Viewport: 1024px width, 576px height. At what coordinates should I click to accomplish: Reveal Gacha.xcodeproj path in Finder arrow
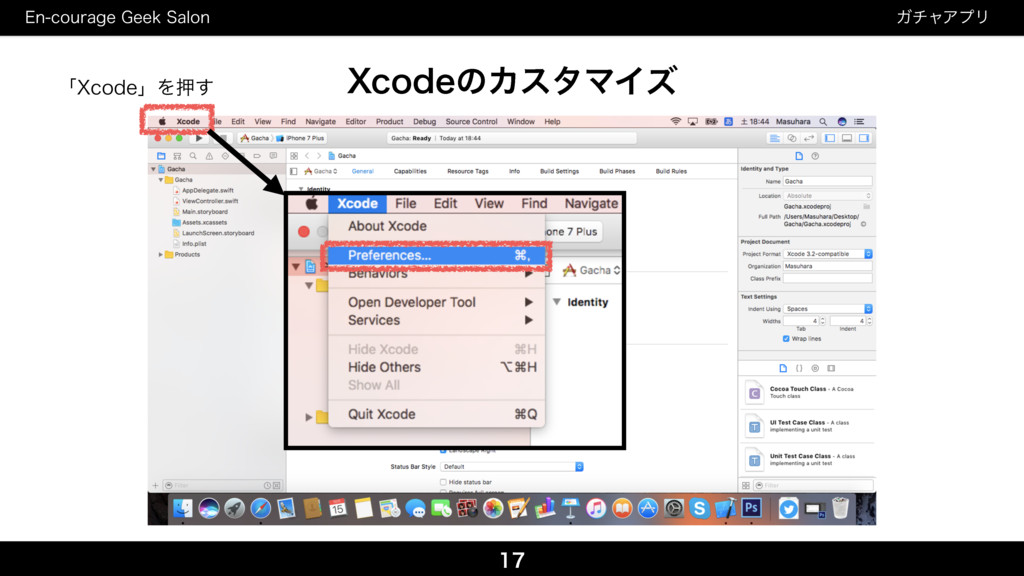[x=863, y=224]
